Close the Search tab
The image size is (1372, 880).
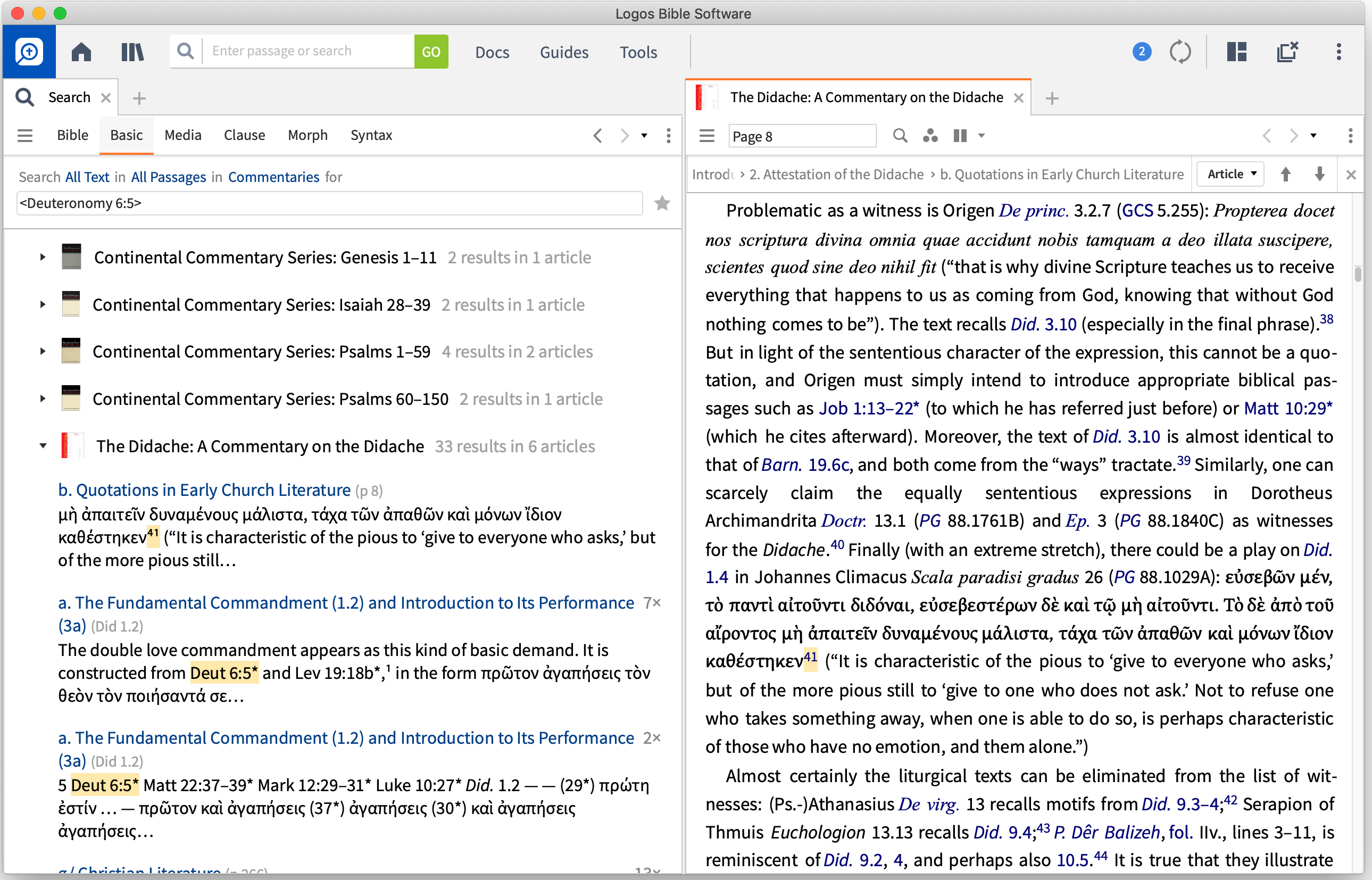pyautogui.click(x=106, y=98)
